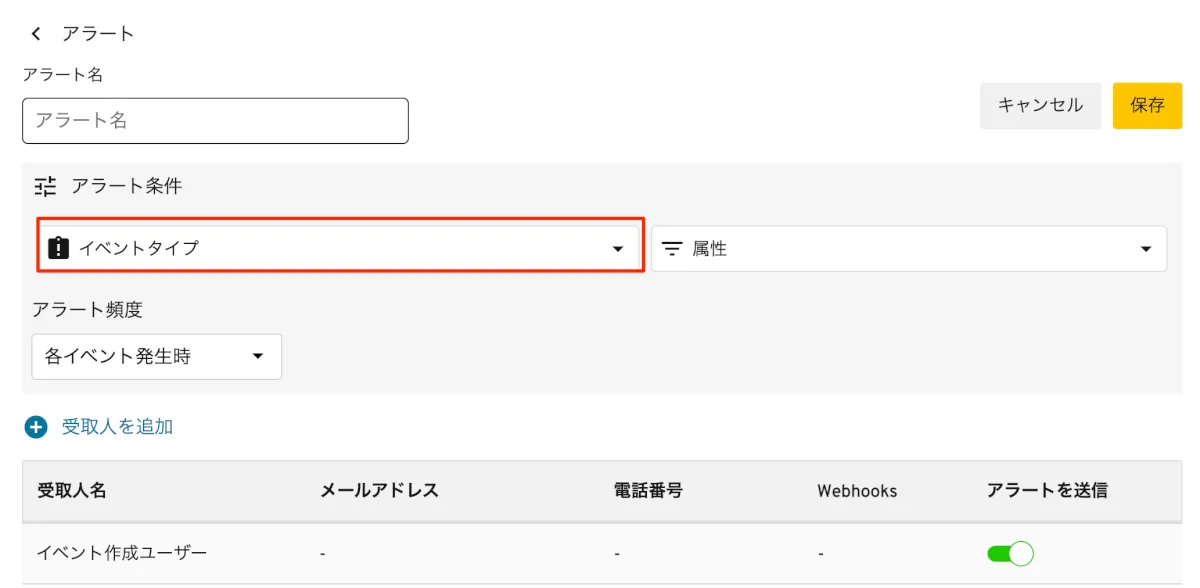Focus the アラート名 input field
Image resolution: width=1200 pixels, height=588 pixels.
pyautogui.click(x=215, y=121)
